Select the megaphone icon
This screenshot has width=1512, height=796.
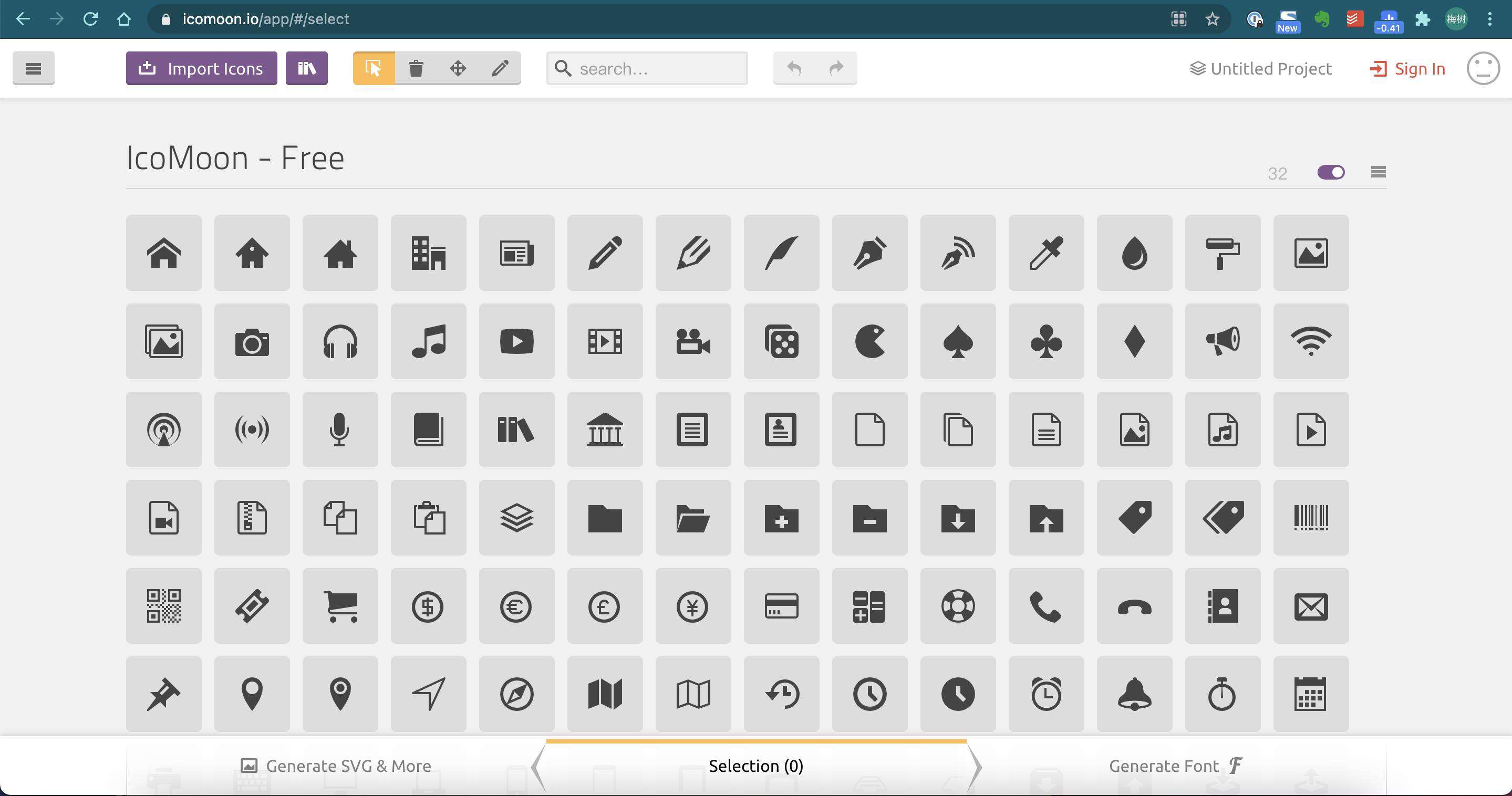click(1223, 341)
